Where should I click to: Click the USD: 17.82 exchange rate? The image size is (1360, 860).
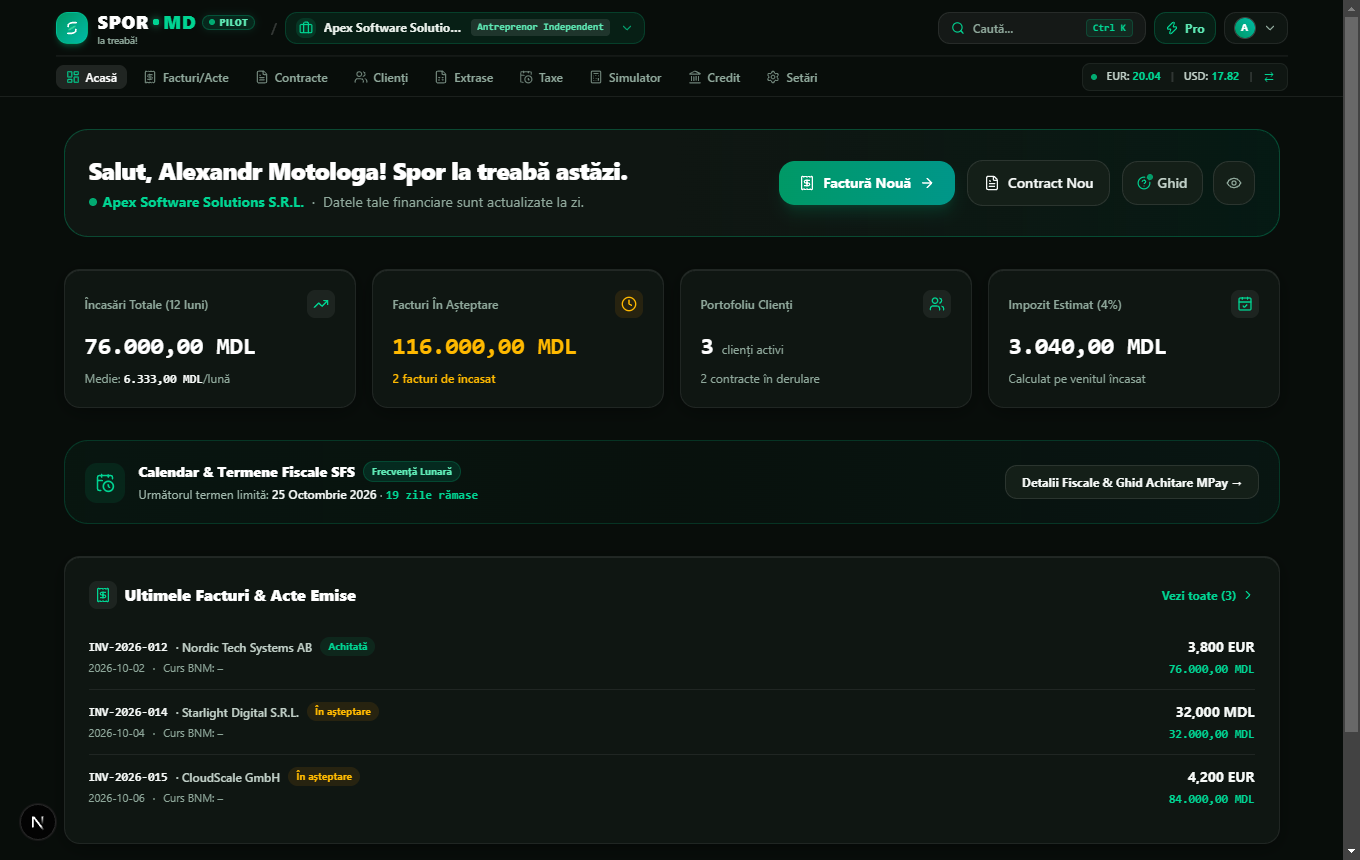click(x=1211, y=77)
